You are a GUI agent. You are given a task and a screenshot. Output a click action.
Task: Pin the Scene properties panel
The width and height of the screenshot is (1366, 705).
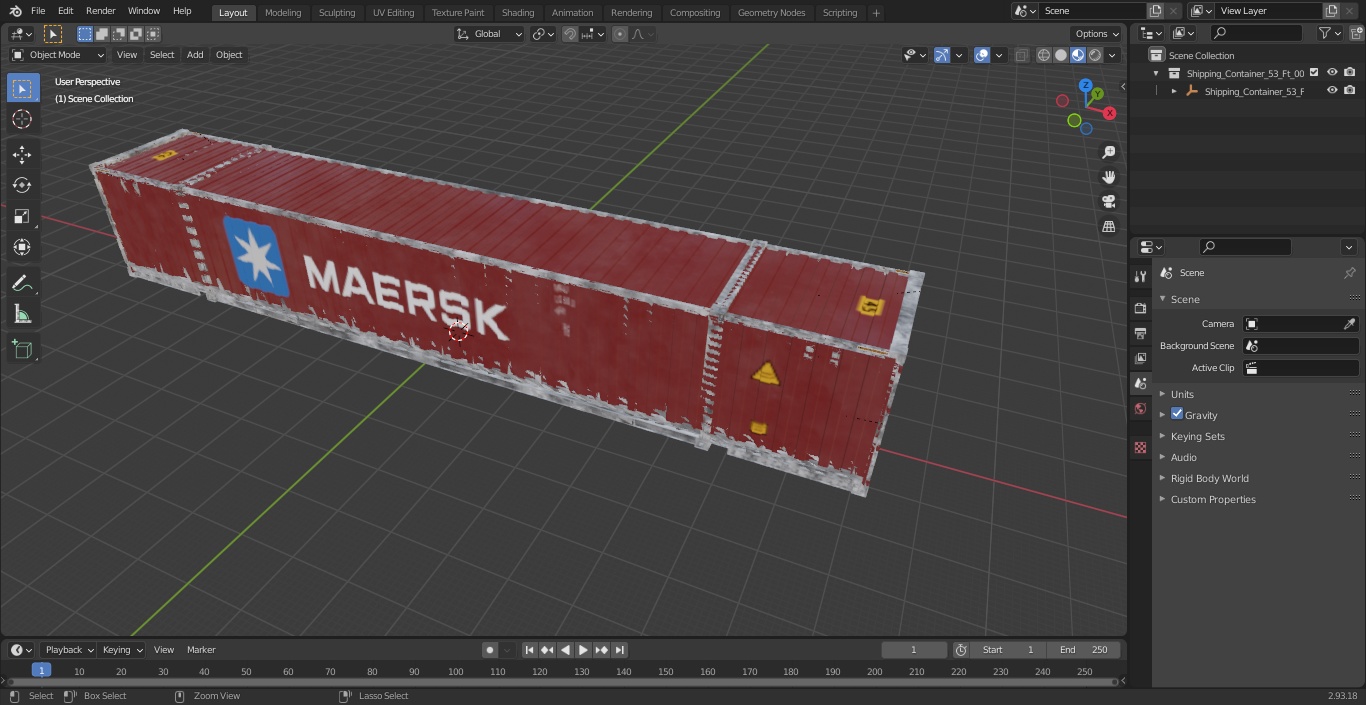click(1349, 273)
